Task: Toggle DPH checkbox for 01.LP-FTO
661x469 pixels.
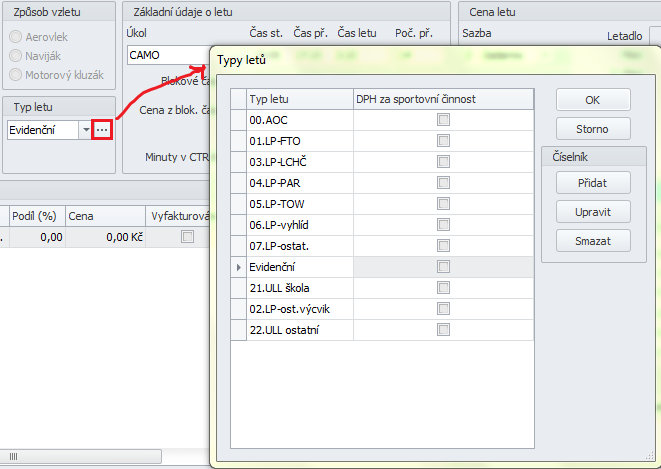Action: tap(443, 140)
